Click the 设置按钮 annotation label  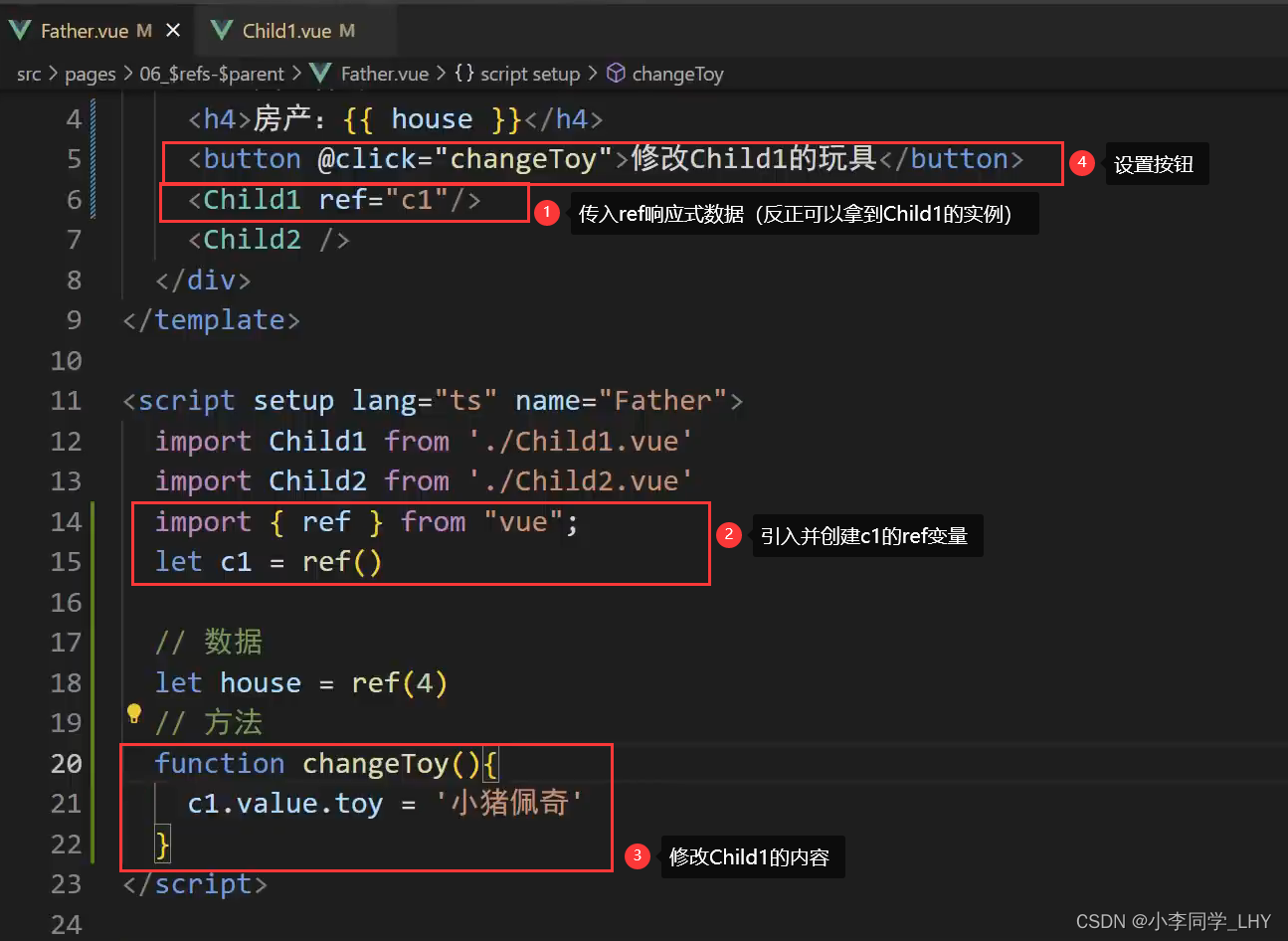(1153, 164)
